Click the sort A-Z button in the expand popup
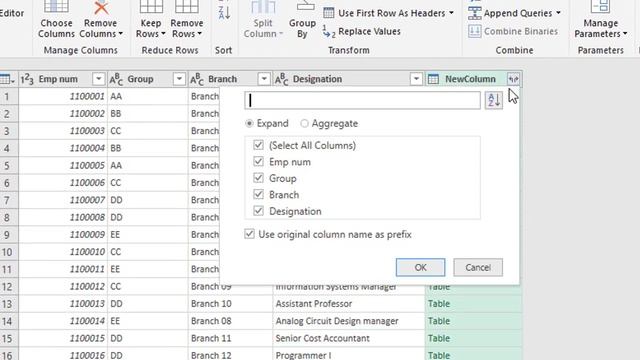 tap(493, 100)
